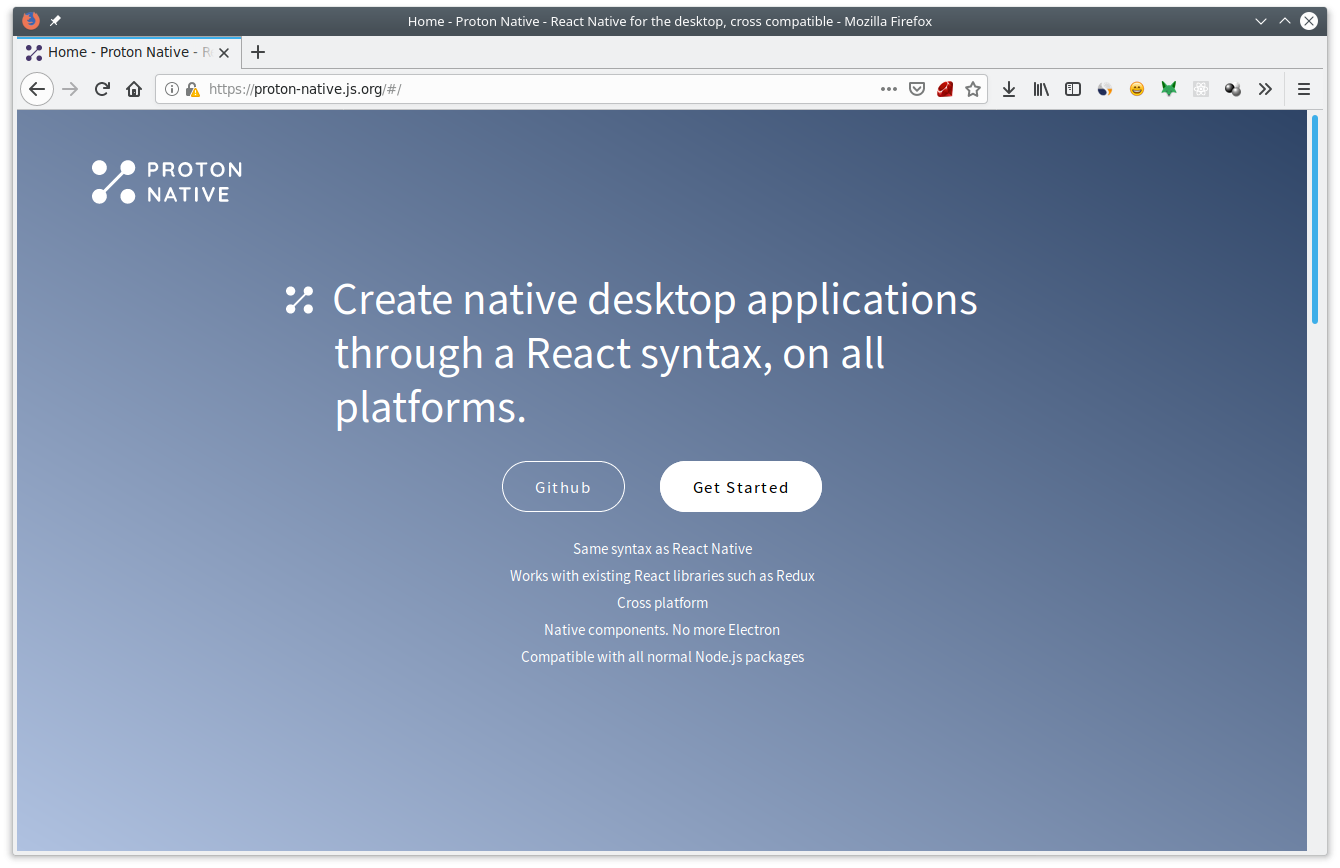
Task: Open the Downloads icon in the toolbar
Action: pyautogui.click(x=1008, y=89)
